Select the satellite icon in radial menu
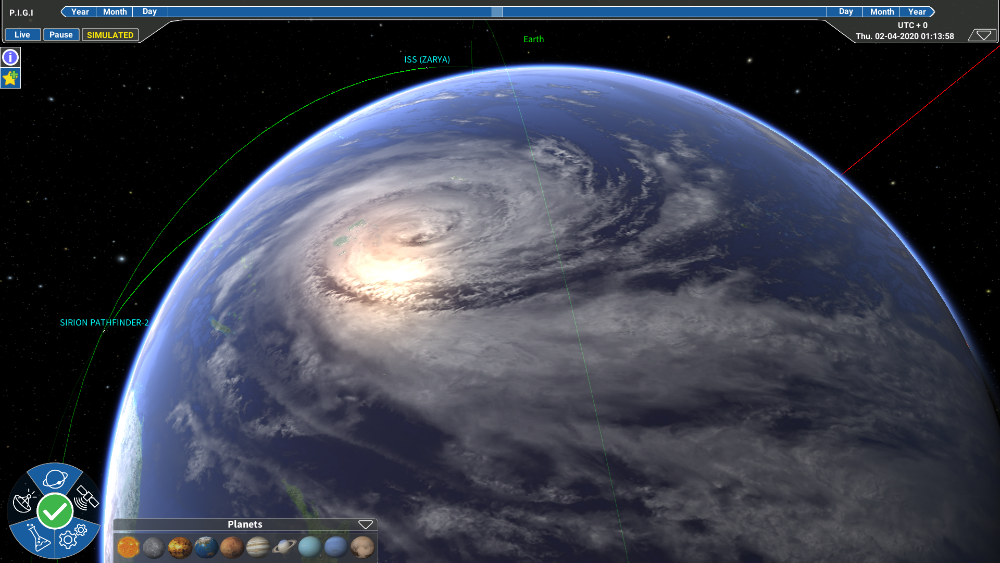 (86, 496)
